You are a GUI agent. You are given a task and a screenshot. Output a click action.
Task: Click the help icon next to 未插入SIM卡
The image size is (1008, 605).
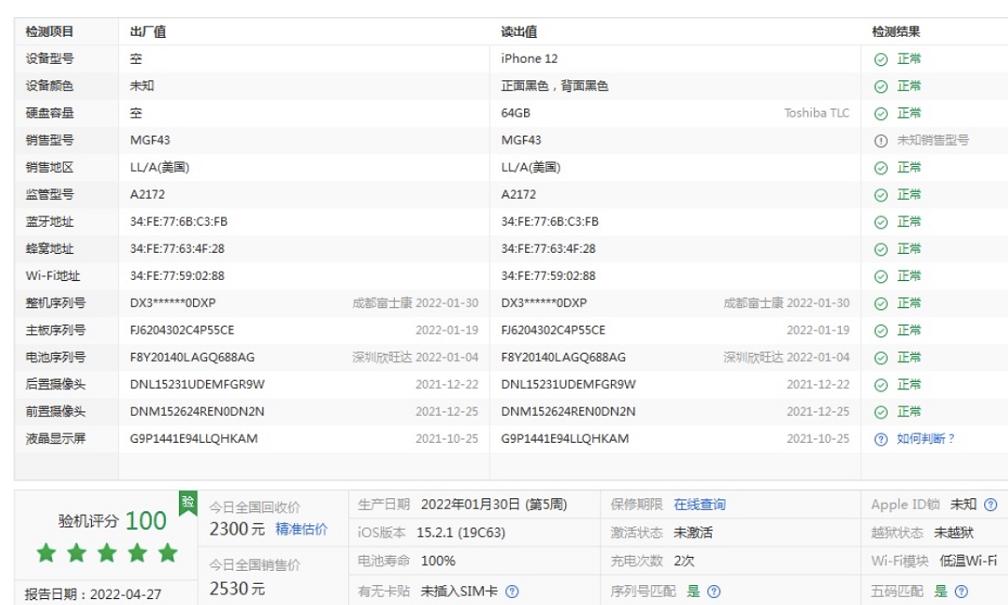tap(510, 593)
